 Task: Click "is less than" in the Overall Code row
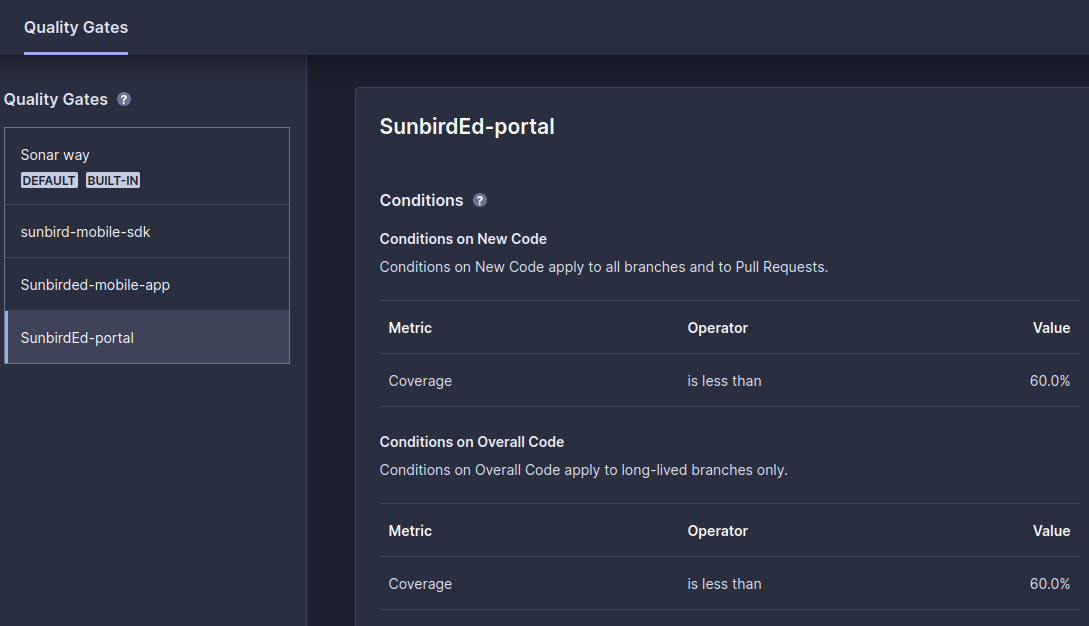[x=724, y=584]
